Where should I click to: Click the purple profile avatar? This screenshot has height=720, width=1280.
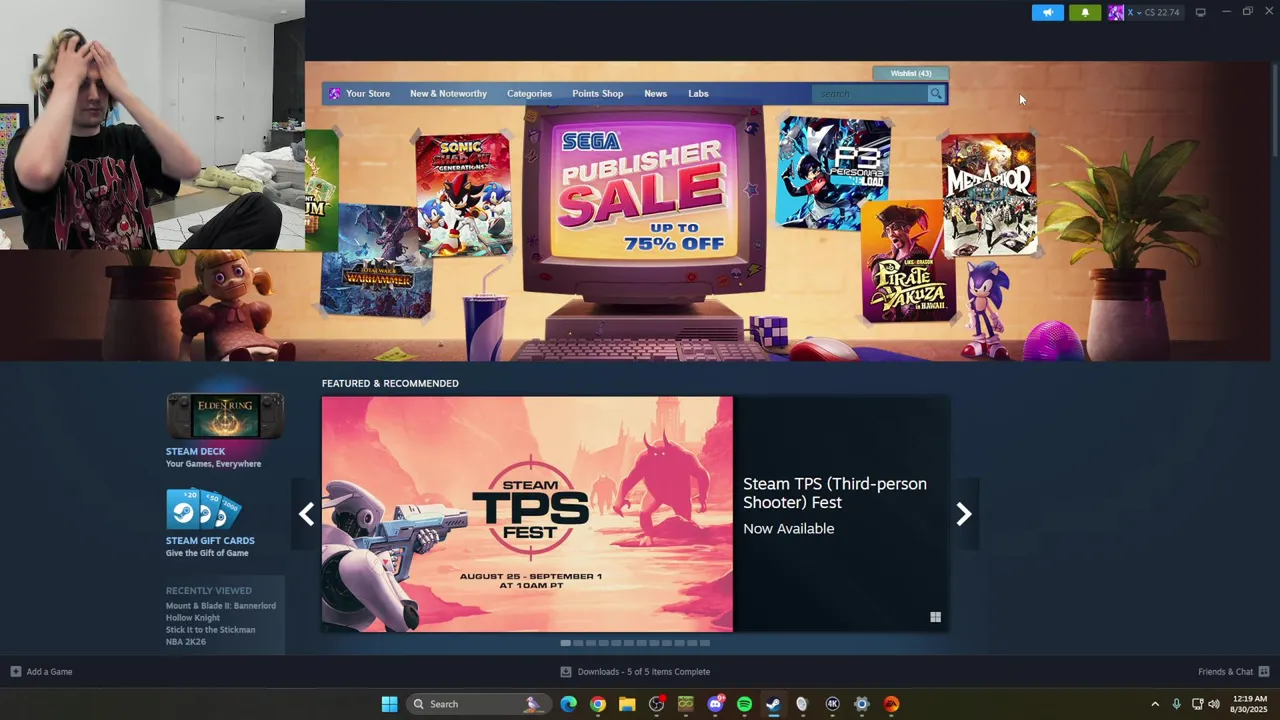(x=1115, y=13)
